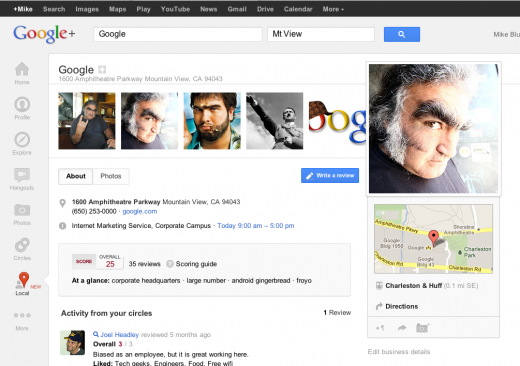Open Drive in the top bar
Screen dimensions: 520x366
pos(265,9)
